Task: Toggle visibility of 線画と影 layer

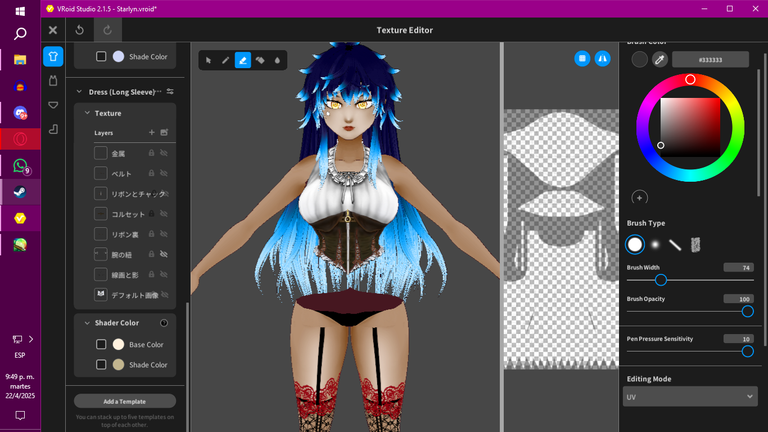Action: coord(164,274)
